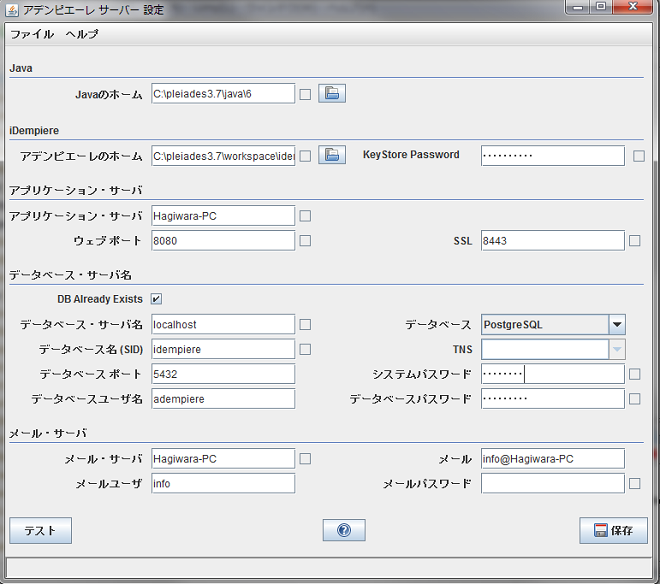
Task: Uncheck DB Already Exists checkbox
Action: point(156,299)
